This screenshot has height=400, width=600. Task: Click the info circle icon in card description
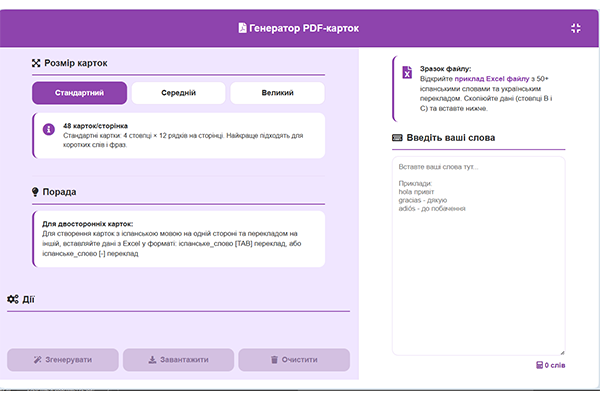pyautogui.click(x=49, y=129)
